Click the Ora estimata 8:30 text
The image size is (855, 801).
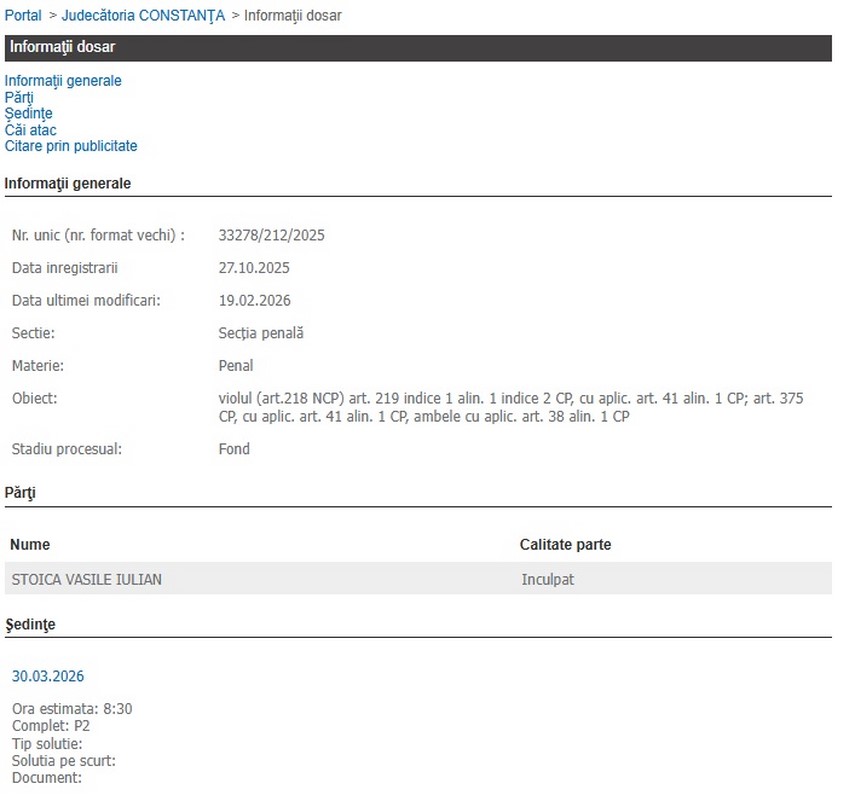72,709
